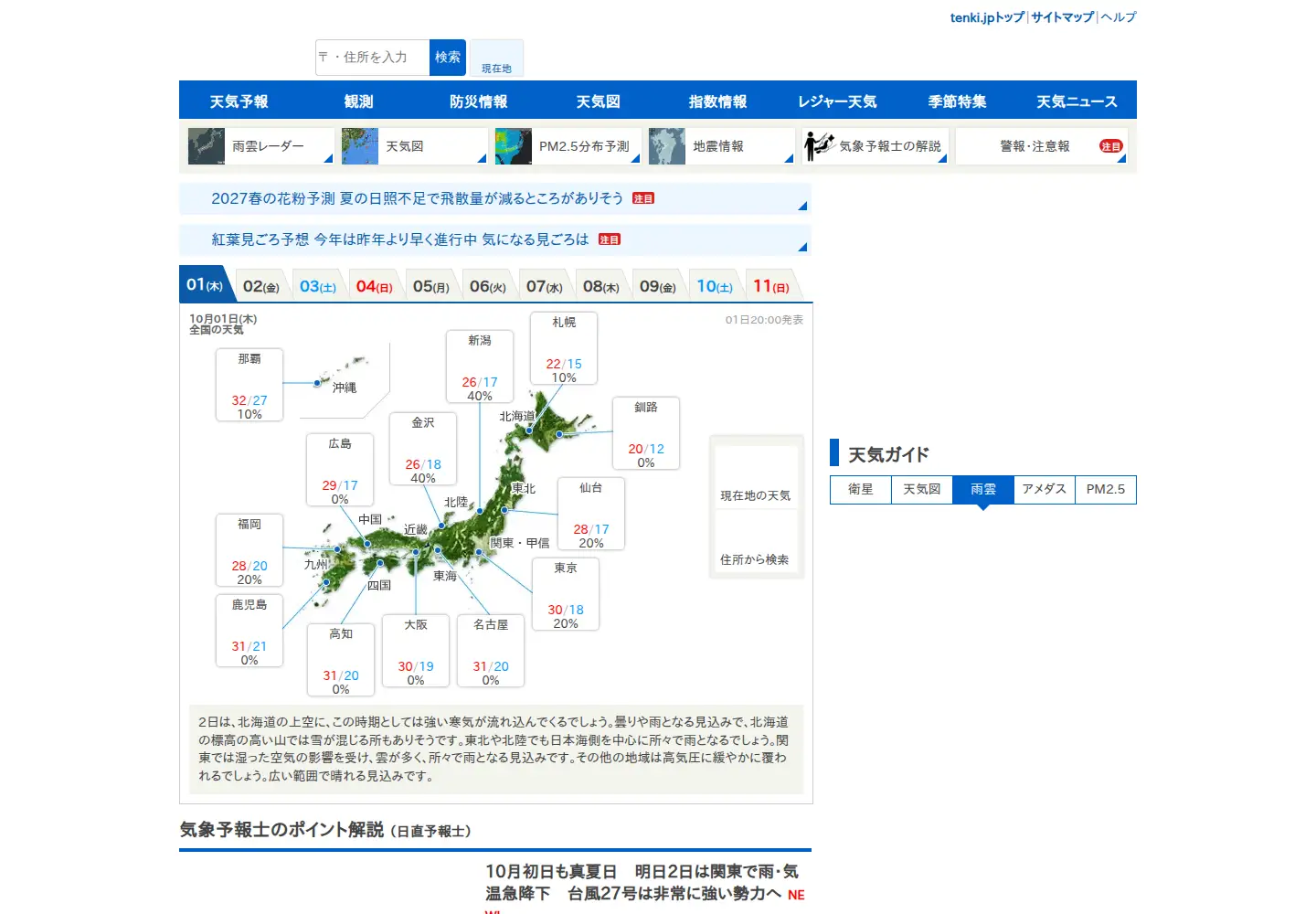This screenshot has height=914, width=1316.
Task: Open the 福岡 forecast box on the map
Action: [249, 550]
